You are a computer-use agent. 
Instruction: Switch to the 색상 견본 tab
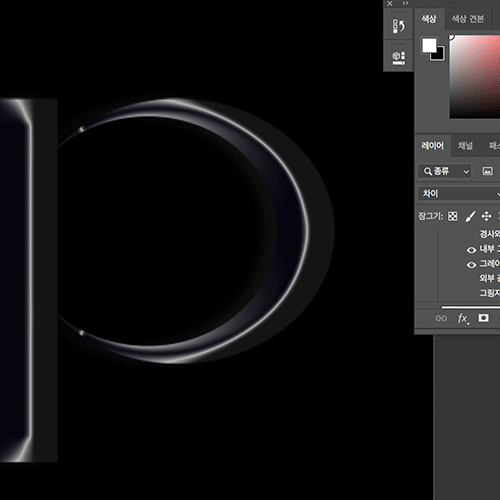point(468,19)
